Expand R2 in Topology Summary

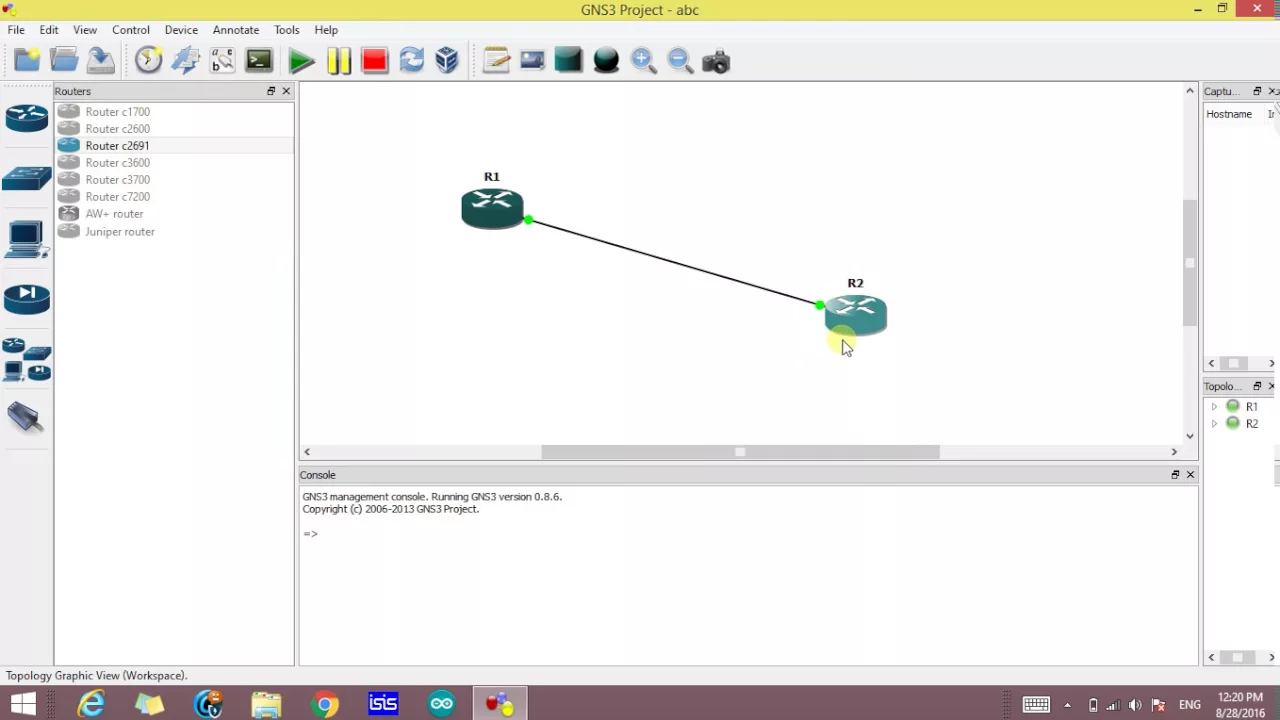tap(1214, 423)
